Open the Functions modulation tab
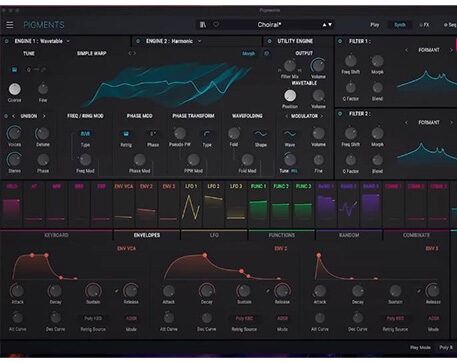 [282, 235]
